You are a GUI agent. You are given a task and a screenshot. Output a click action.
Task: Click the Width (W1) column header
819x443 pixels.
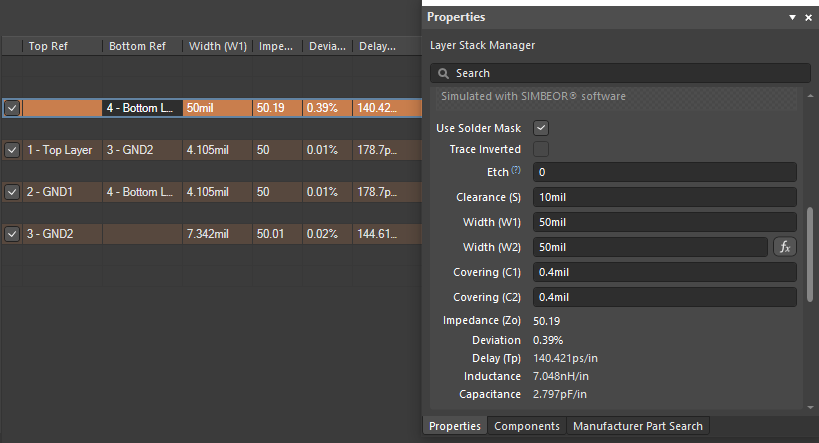coord(217,46)
